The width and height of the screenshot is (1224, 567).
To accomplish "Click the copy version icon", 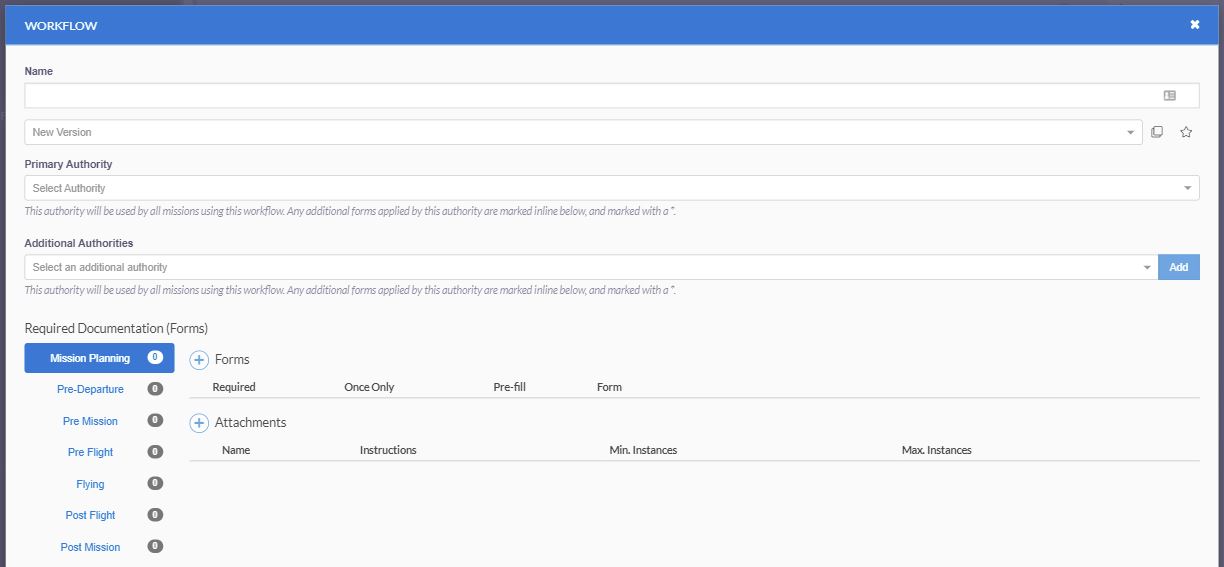I will point(1157,132).
